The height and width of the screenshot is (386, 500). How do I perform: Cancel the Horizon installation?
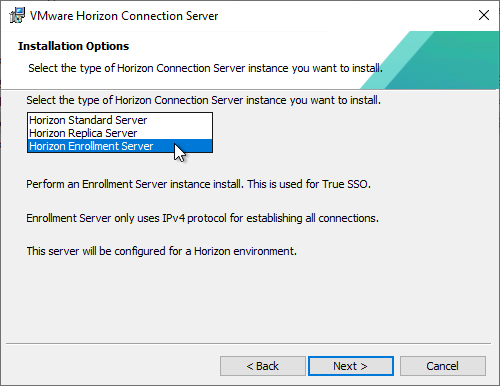click(443, 366)
